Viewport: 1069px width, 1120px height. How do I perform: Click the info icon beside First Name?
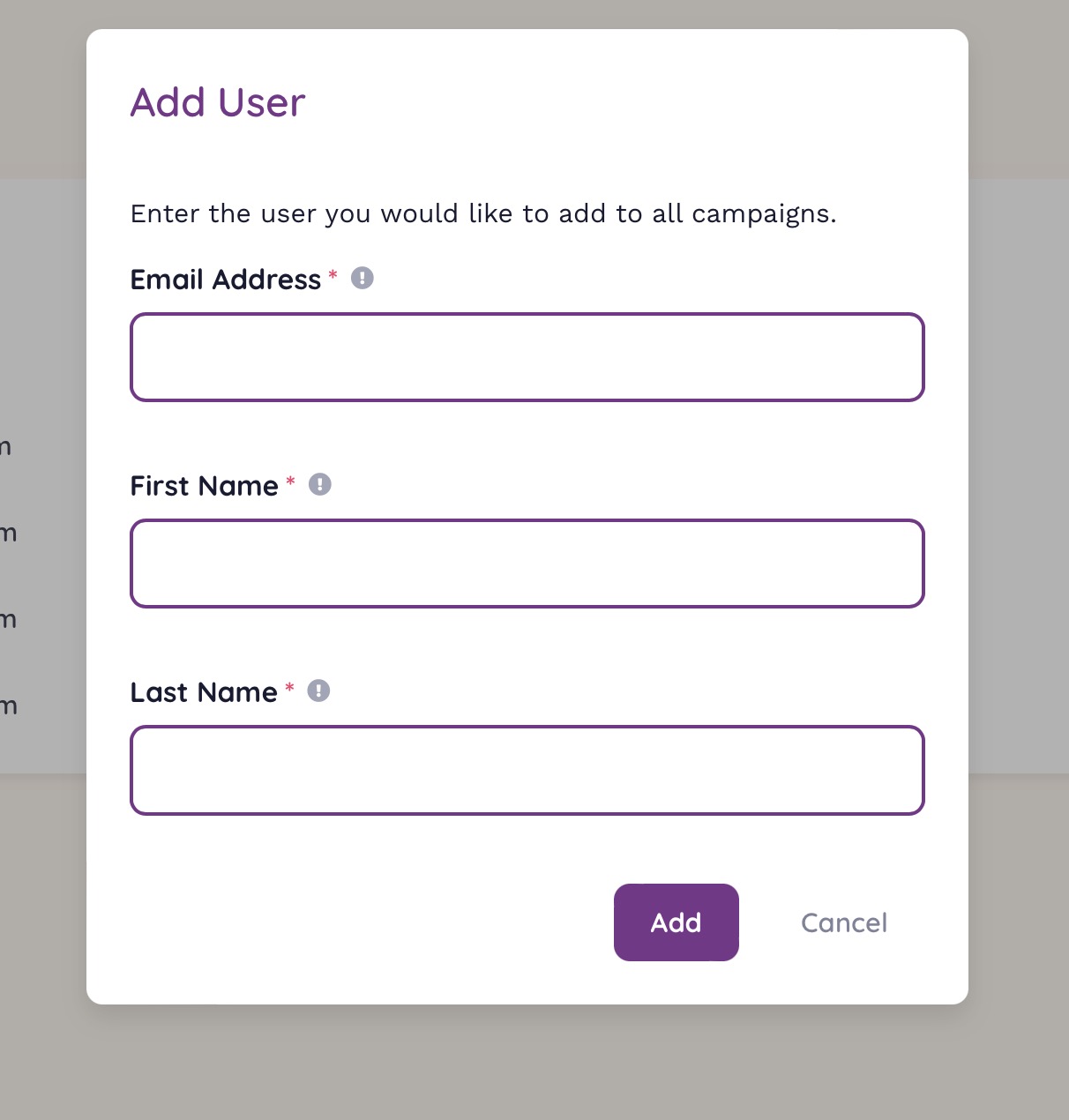320,484
